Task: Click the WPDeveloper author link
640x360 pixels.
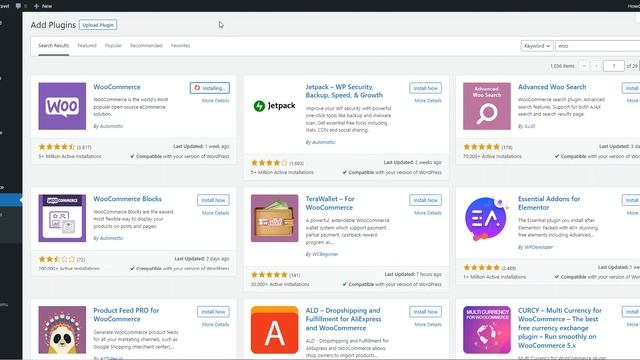Action: 538,247
